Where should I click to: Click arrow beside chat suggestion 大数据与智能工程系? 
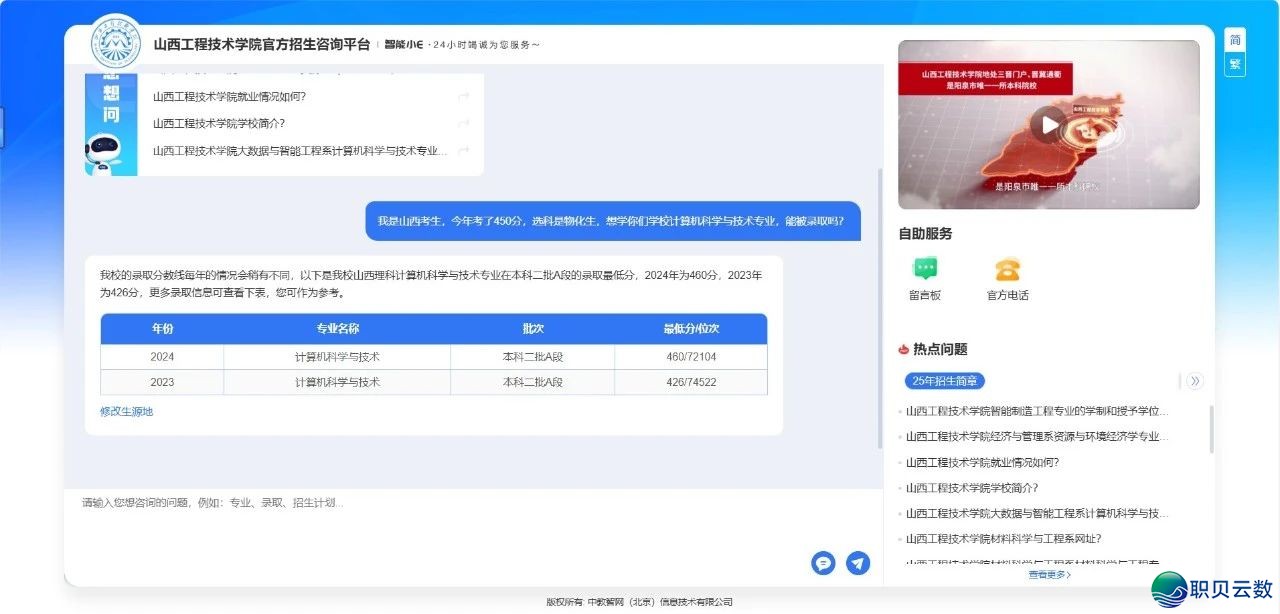[x=463, y=150]
